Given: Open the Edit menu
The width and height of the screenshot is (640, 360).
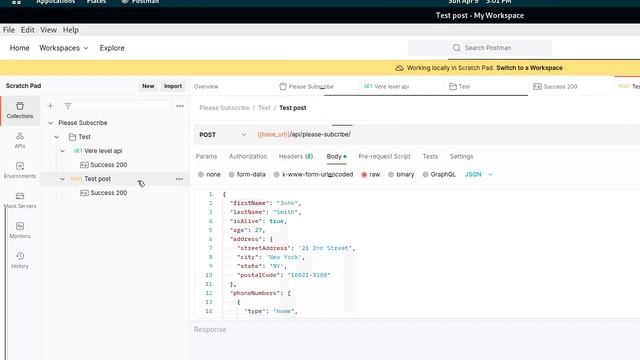Looking at the screenshot, I should coord(27,30).
